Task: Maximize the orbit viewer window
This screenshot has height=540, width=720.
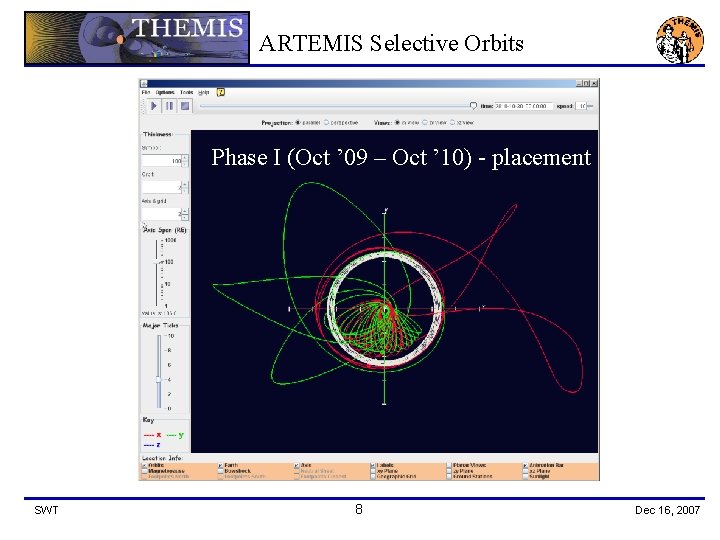Action: click(x=586, y=83)
